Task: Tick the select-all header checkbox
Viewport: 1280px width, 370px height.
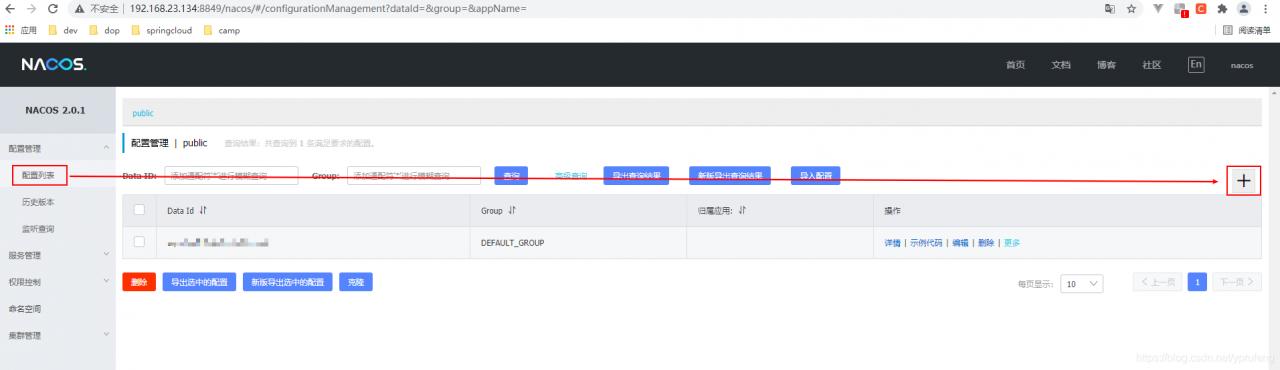Action: [139, 210]
